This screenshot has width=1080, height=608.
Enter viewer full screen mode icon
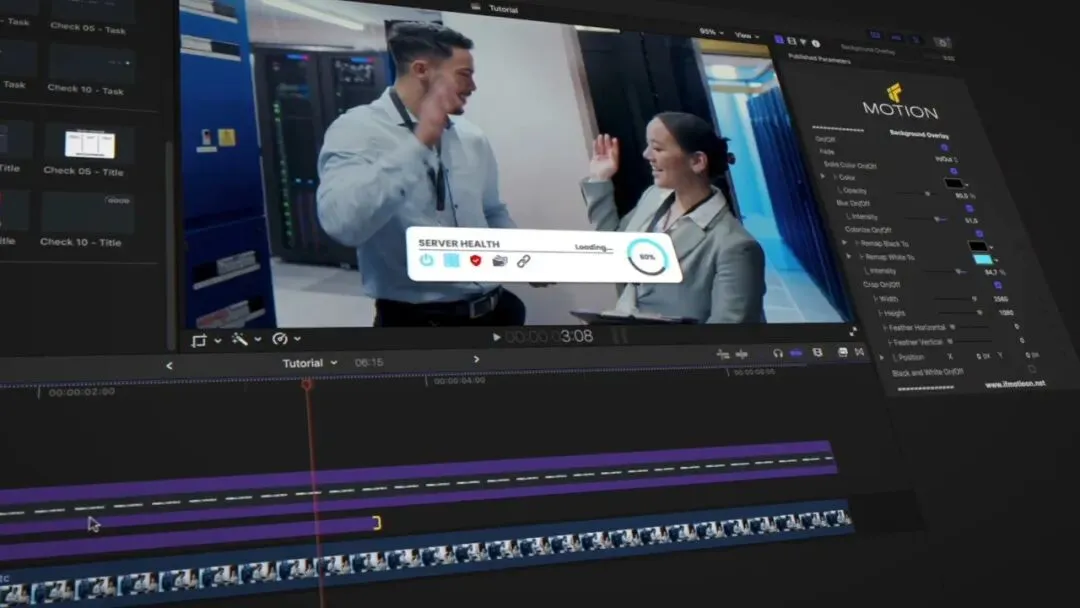click(x=853, y=332)
